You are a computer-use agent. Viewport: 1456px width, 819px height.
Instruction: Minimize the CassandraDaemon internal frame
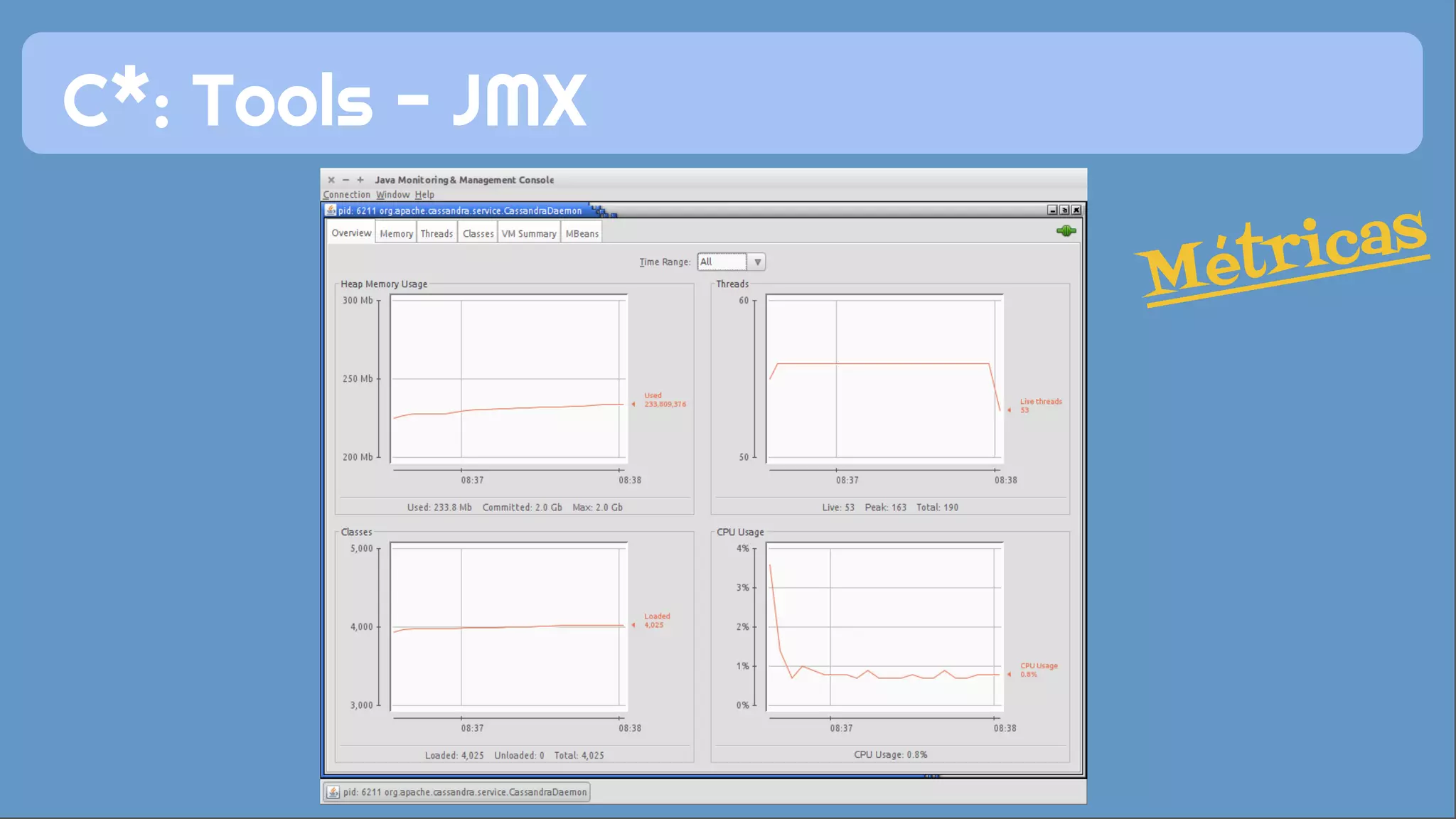coord(1052,210)
